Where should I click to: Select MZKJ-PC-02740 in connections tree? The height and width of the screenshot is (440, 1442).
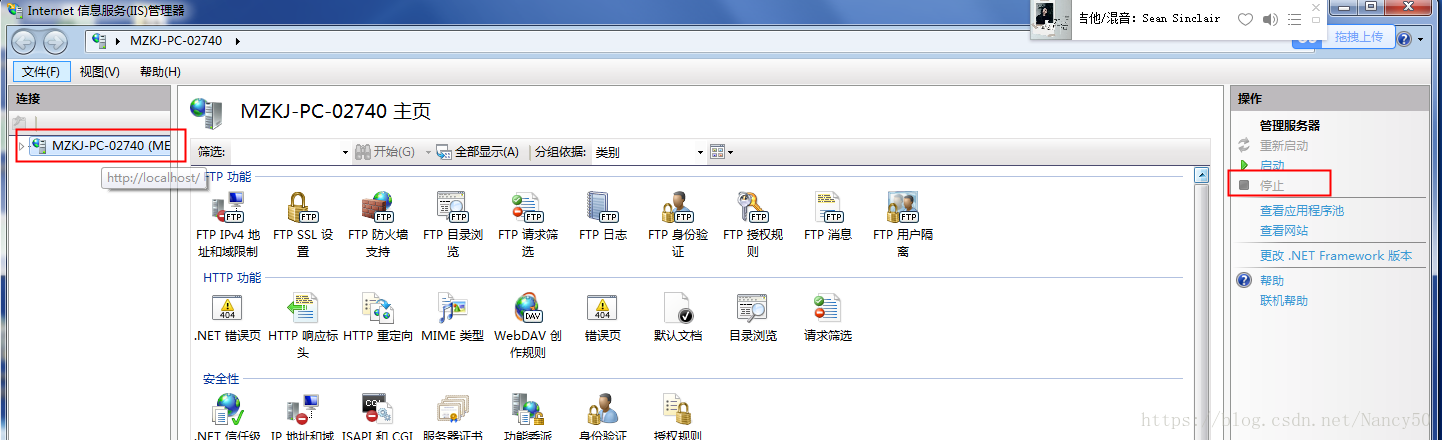coord(110,146)
